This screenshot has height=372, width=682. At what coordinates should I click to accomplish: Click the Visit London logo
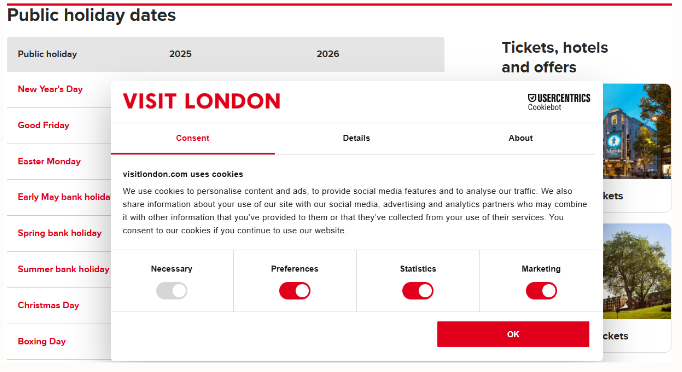(x=202, y=101)
